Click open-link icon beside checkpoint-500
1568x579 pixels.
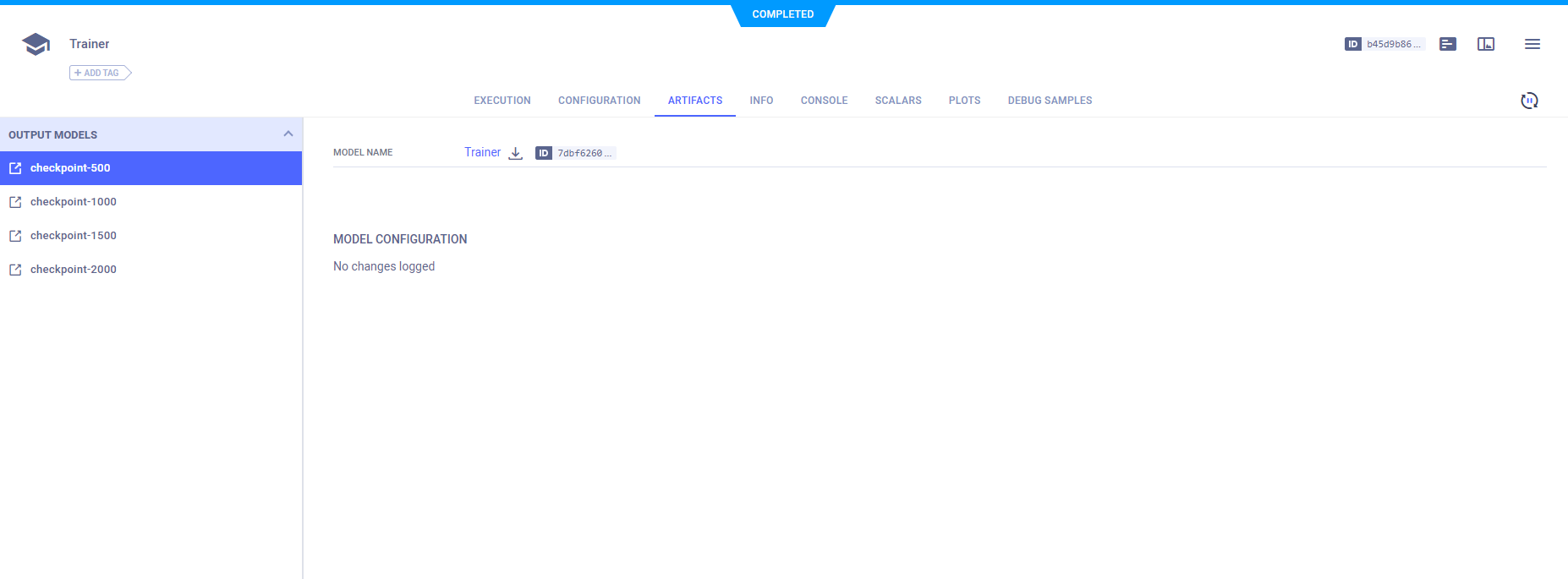[15, 168]
